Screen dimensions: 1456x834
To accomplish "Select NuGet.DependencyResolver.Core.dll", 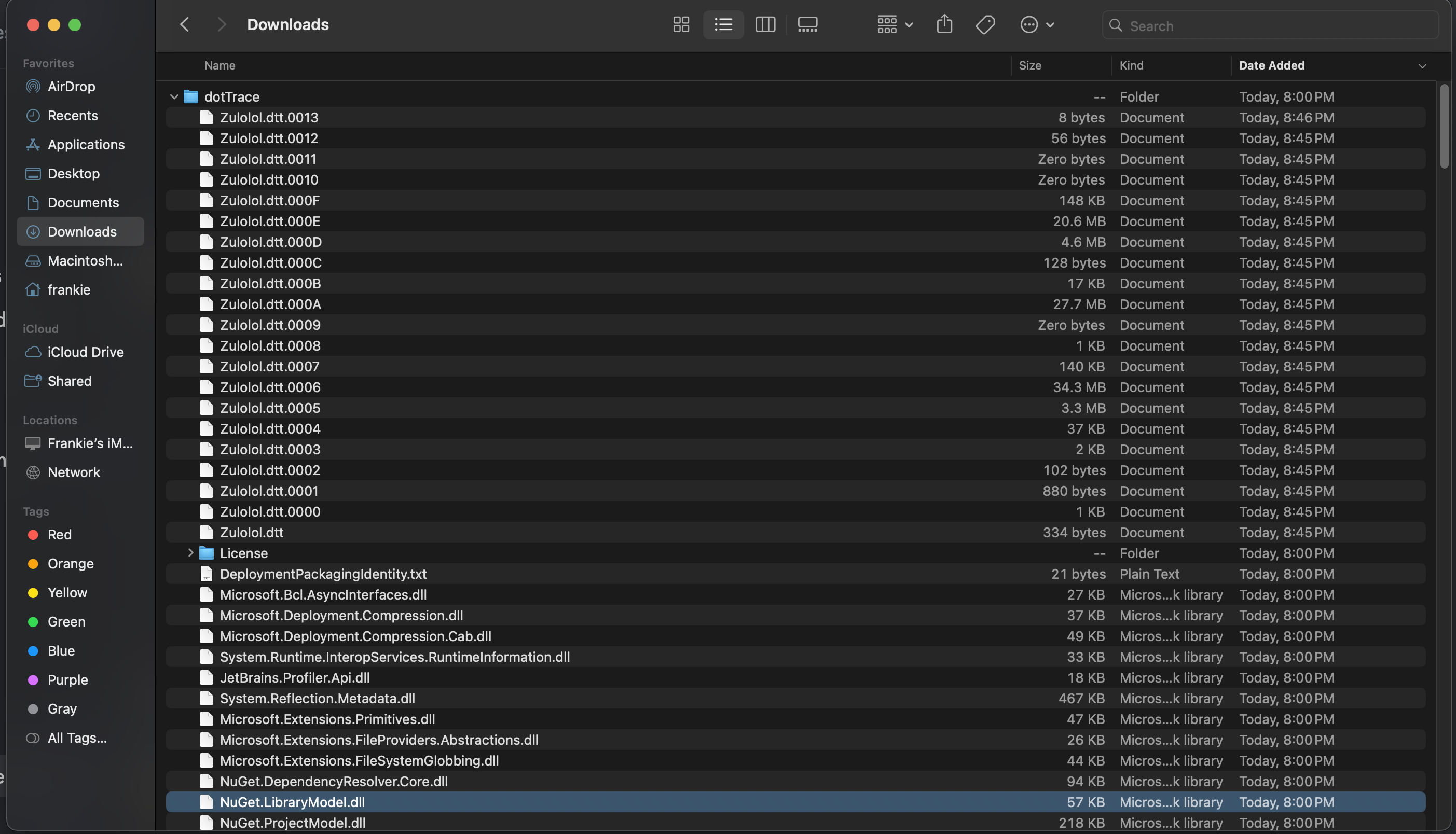I will (795, 781).
